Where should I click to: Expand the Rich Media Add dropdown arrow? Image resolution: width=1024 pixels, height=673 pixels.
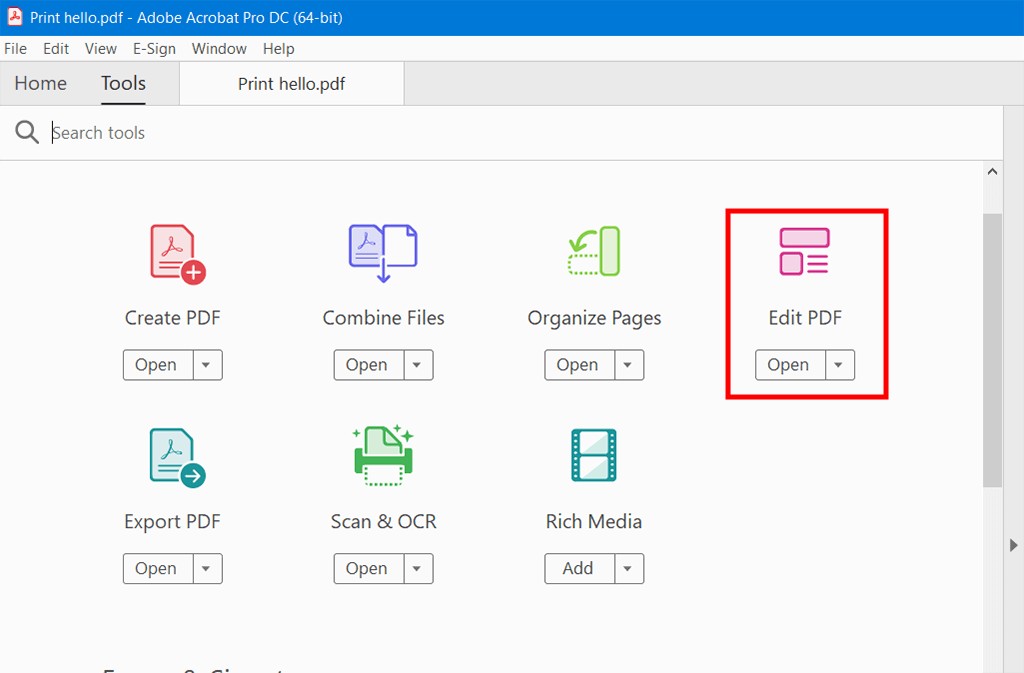pos(628,569)
